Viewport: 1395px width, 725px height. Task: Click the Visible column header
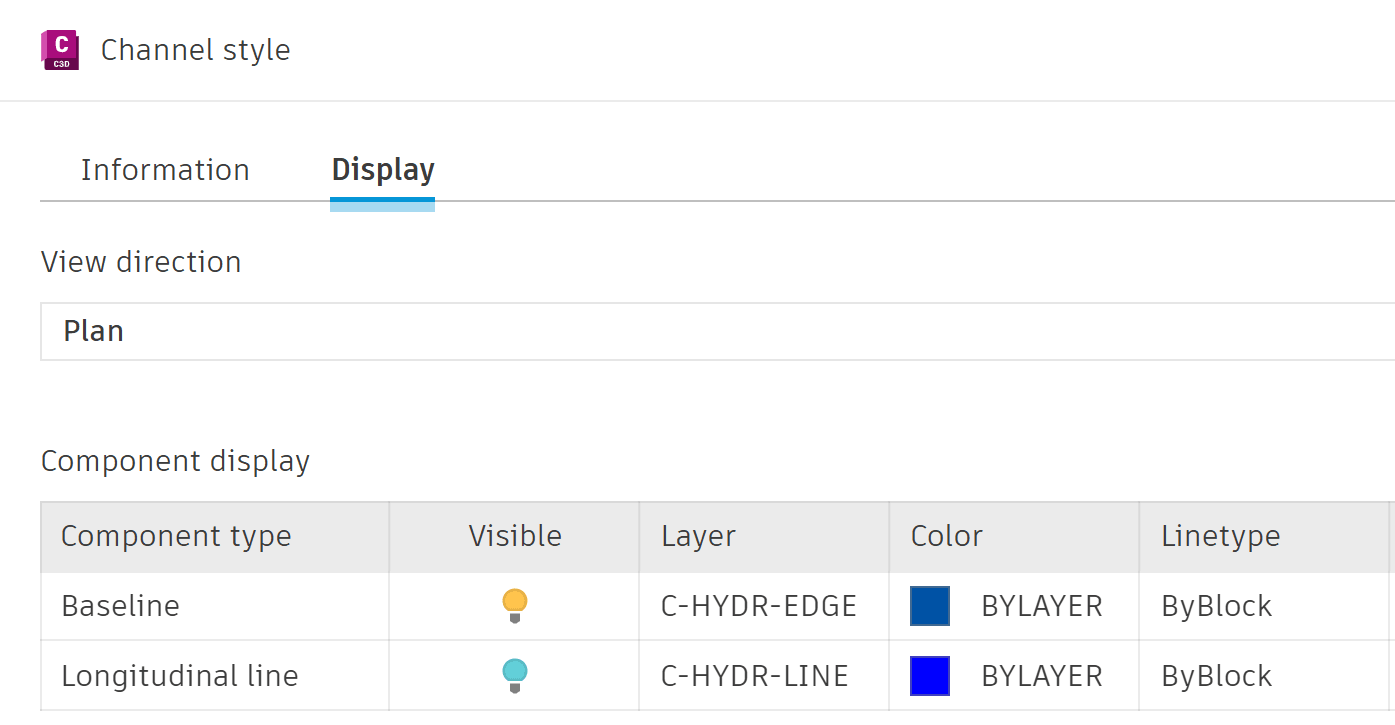pyautogui.click(x=515, y=536)
